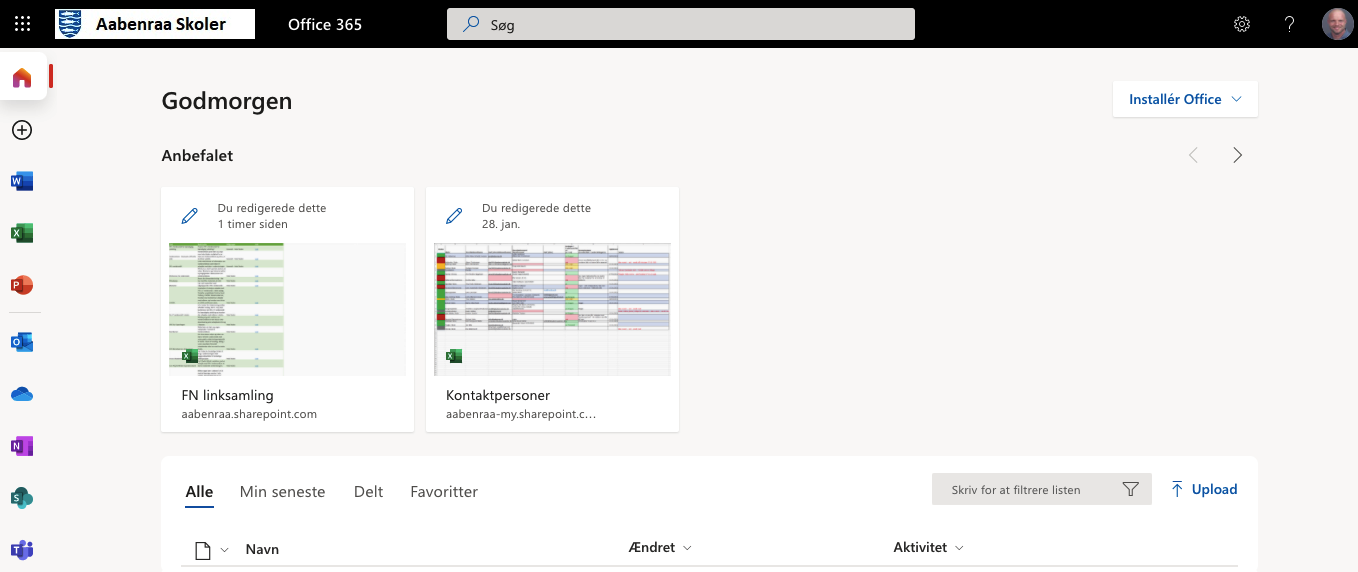Image resolution: width=1358 pixels, height=572 pixels.
Task: Go to OneDrive cloud icon
Action: 22,394
